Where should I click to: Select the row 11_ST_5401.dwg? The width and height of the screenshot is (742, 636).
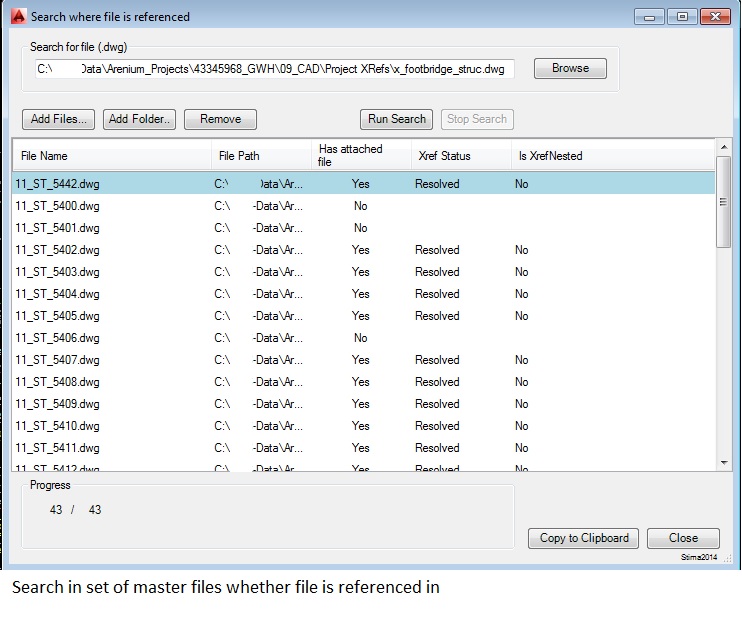click(363, 228)
